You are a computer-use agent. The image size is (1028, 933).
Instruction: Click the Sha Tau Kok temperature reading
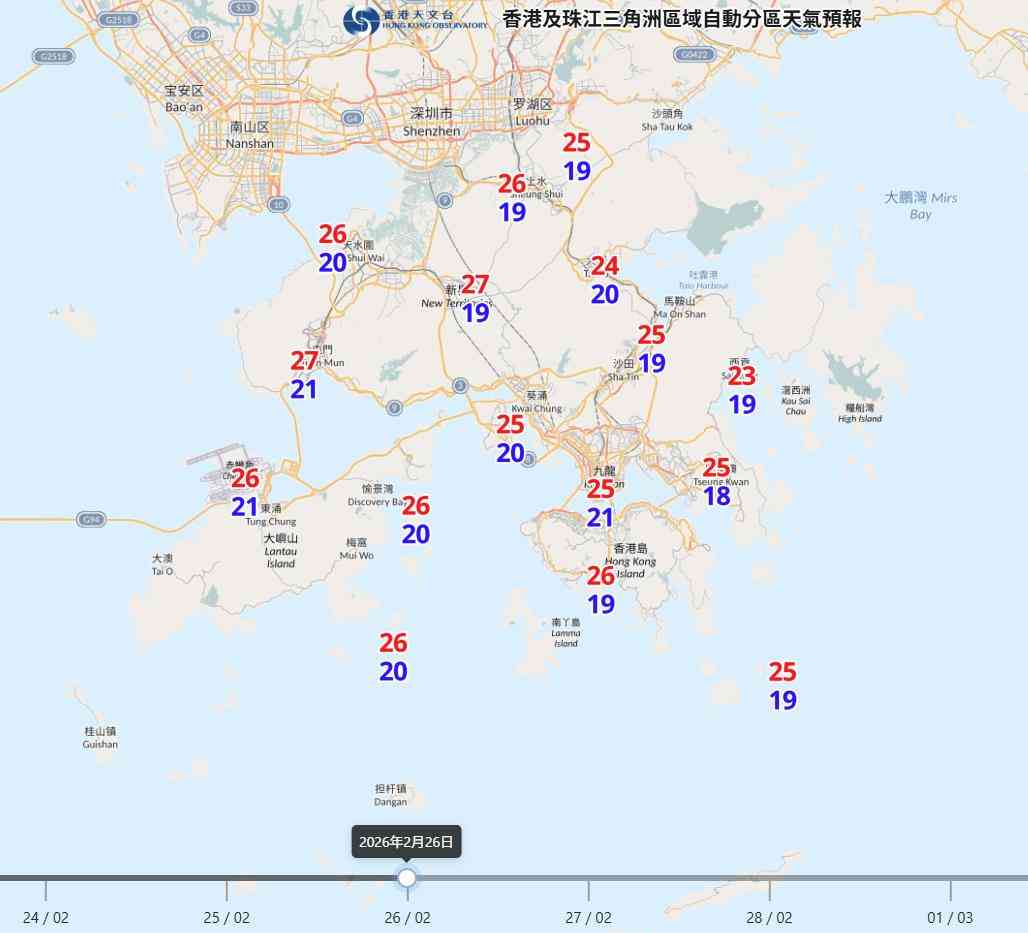click(x=576, y=157)
